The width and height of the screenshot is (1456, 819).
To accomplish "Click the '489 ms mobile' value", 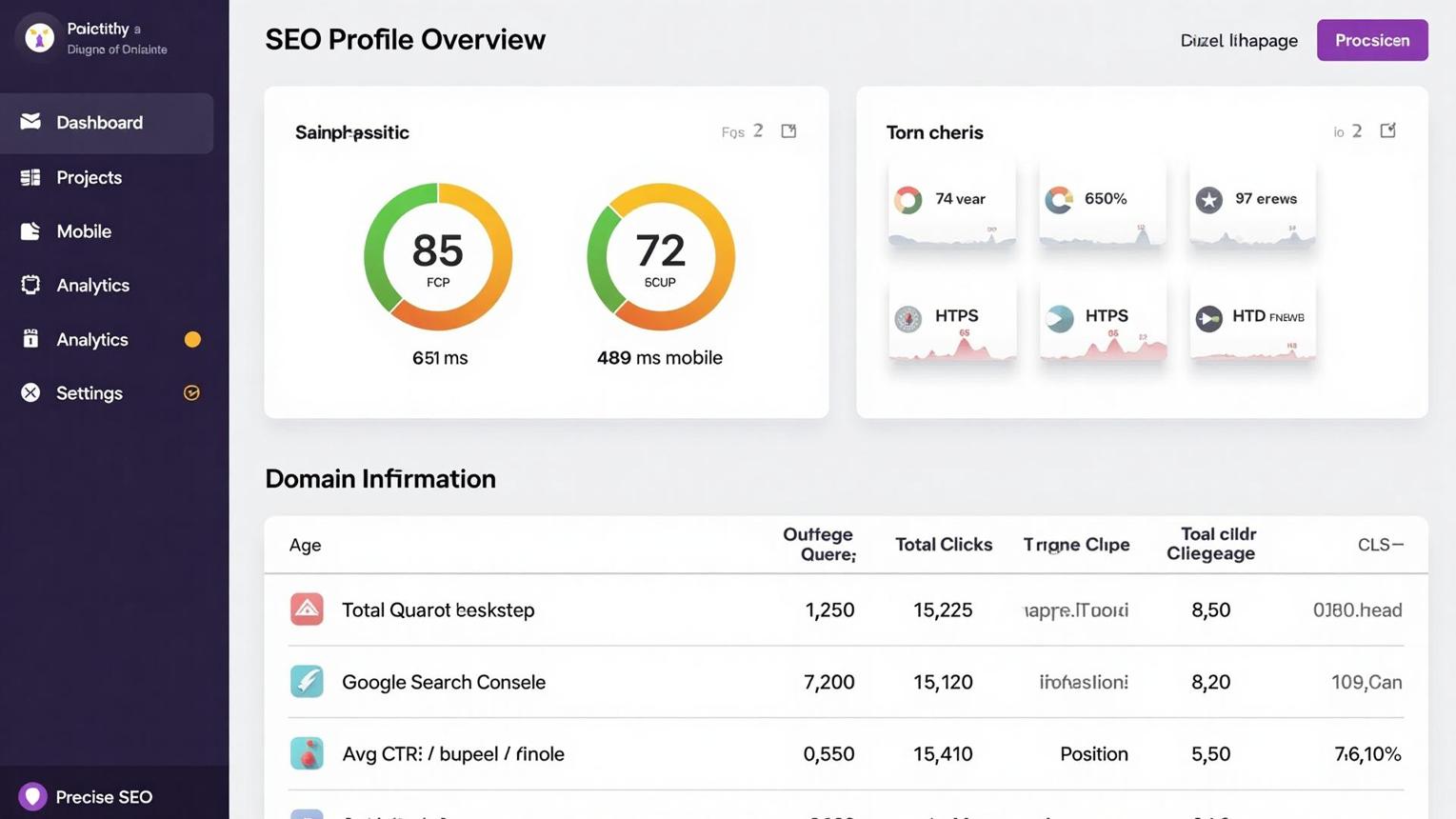I will click(x=660, y=358).
